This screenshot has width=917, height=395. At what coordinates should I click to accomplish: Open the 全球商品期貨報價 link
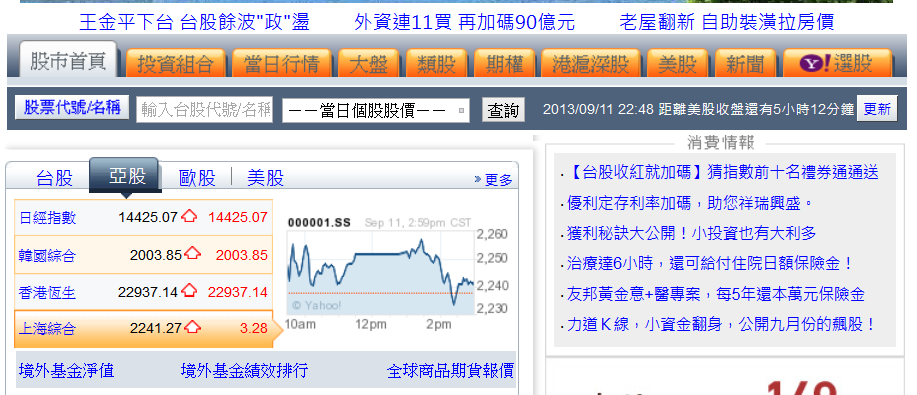tap(450, 370)
